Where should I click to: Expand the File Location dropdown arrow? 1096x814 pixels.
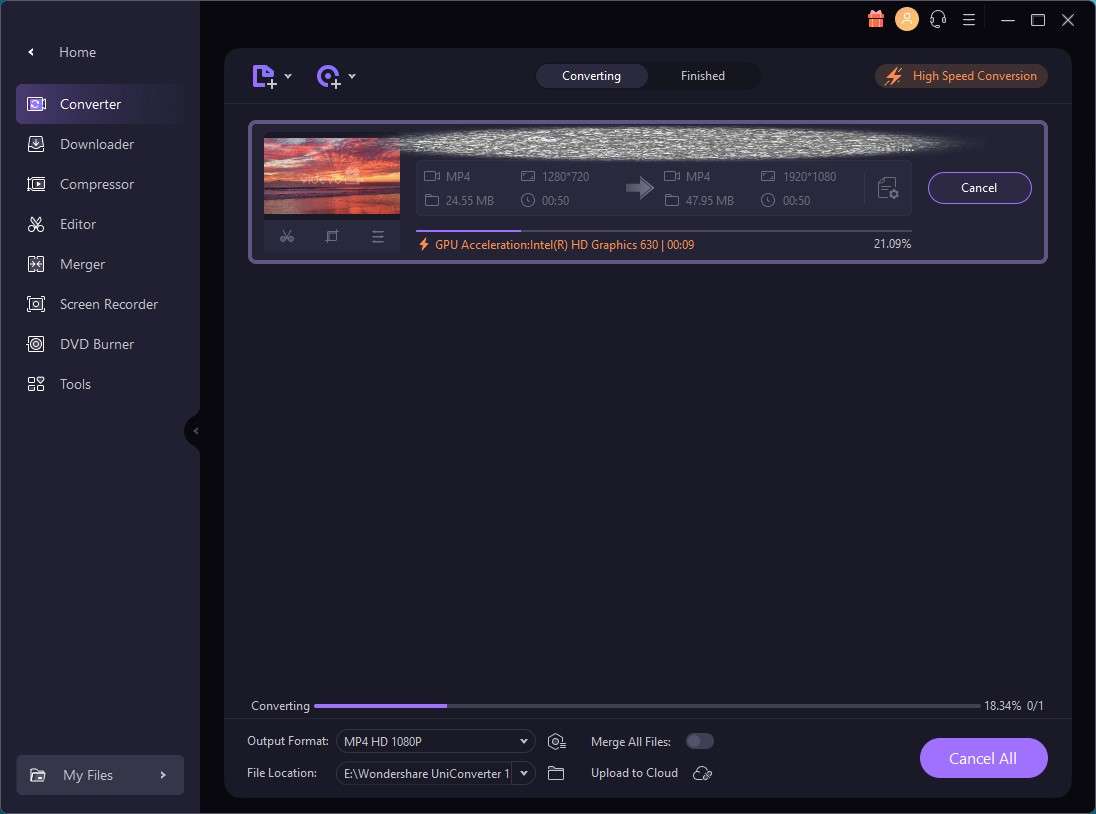coord(524,773)
